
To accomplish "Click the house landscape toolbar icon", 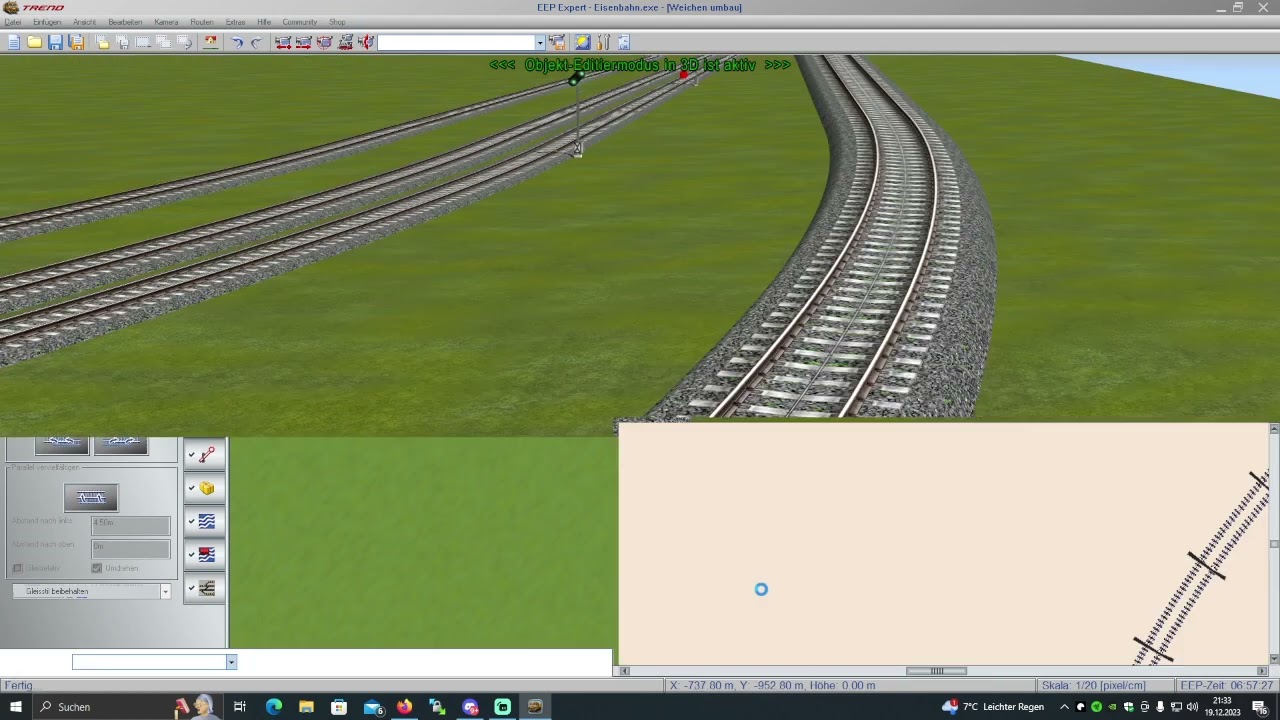I will coord(210,42).
